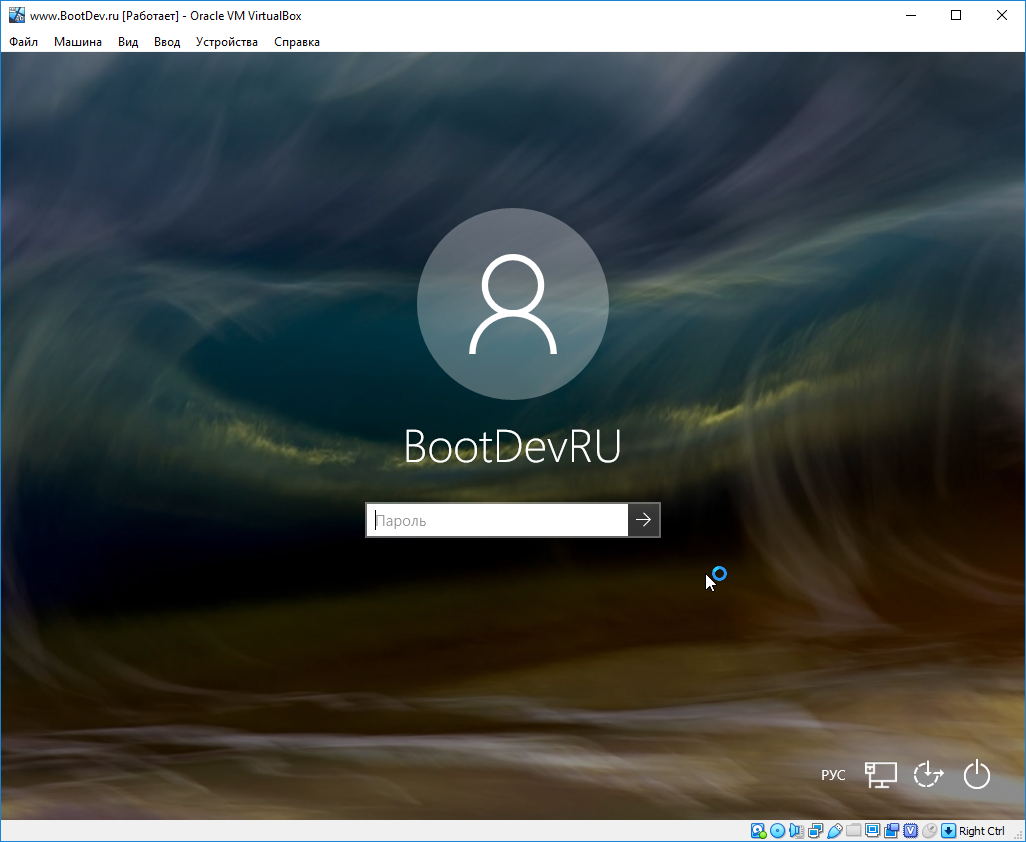Click the mouse integration status icon
1026x842 pixels.
(x=929, y=831)
